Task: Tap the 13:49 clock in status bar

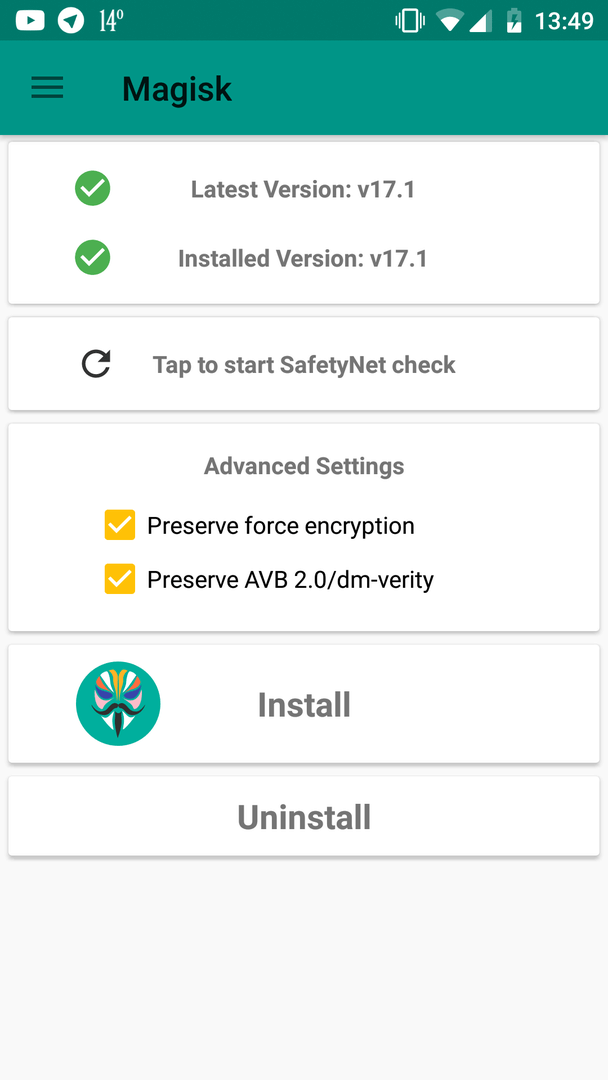Action: [x=564, y=20]
